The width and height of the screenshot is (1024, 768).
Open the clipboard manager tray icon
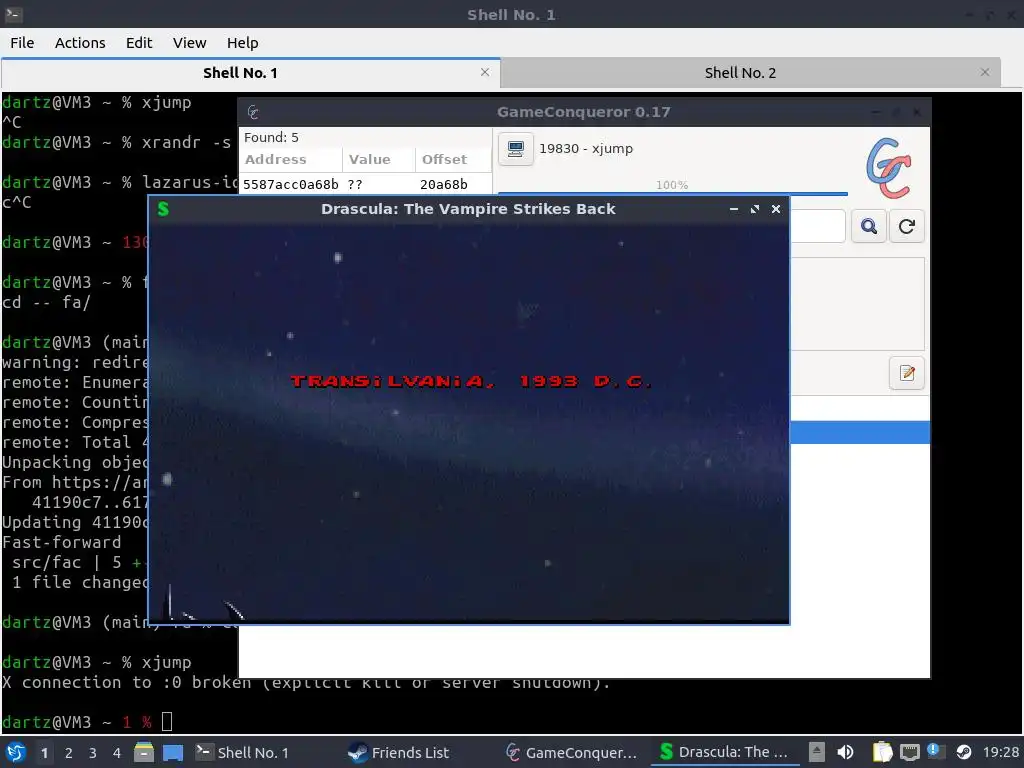click(x=882, y=752)
